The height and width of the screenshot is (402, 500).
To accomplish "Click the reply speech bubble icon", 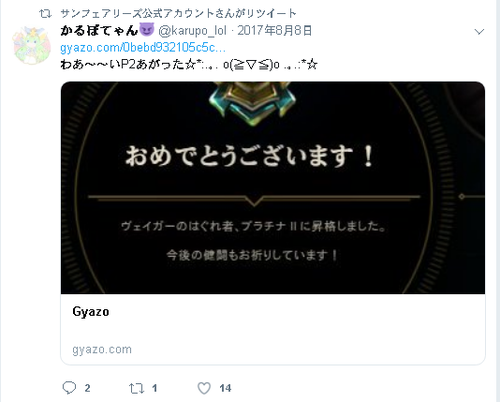I will [69, 388].
